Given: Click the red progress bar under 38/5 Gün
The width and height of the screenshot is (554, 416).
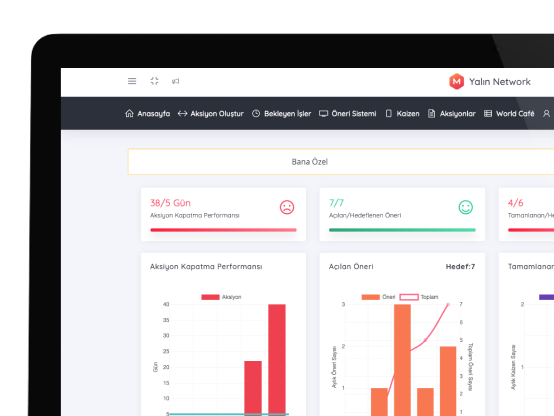Looking at the screenshot, I should pyautogui.click(x=223, y=230).
